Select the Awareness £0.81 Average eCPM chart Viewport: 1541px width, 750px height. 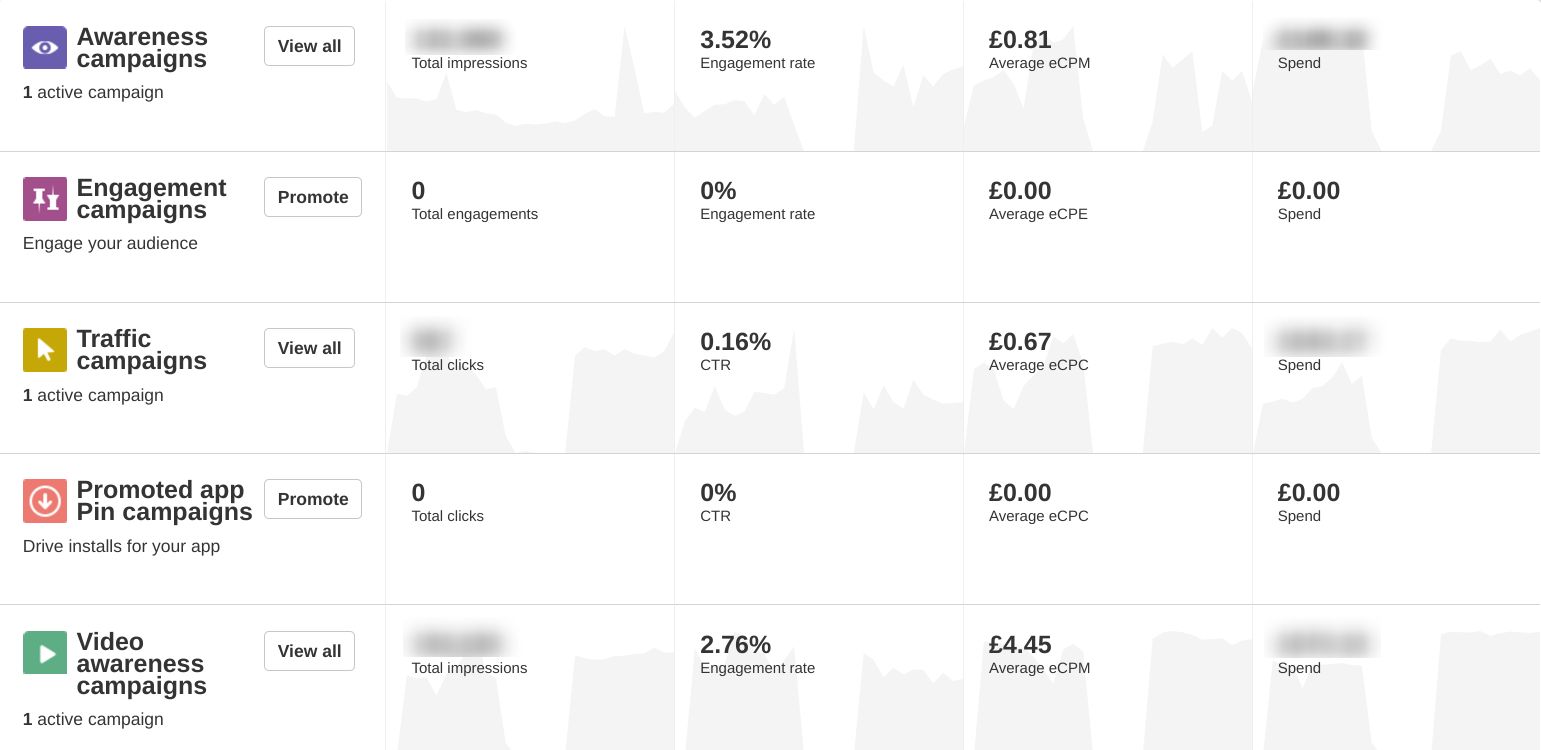(1108, 75)
